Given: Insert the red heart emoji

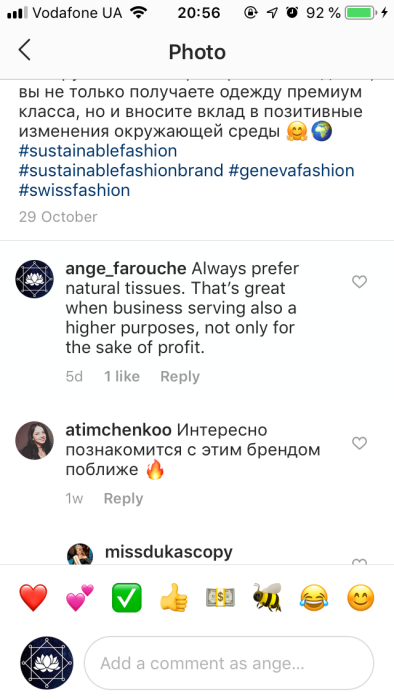Looking at the screenshot, I should [x=33, y=598].
